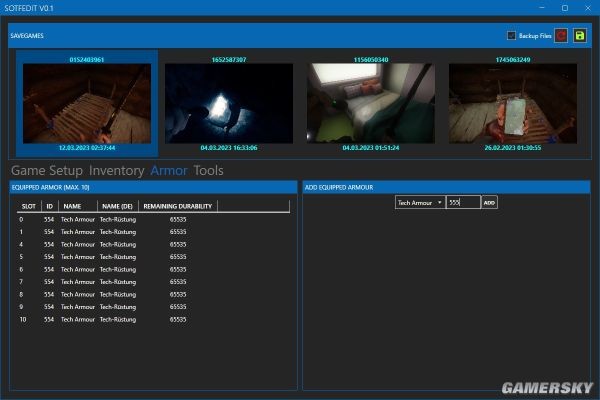Image resolution: width=600 pixels, height=400 pixels.
Task: Open the Game Setup tab
Action: [x=47, y=170]
